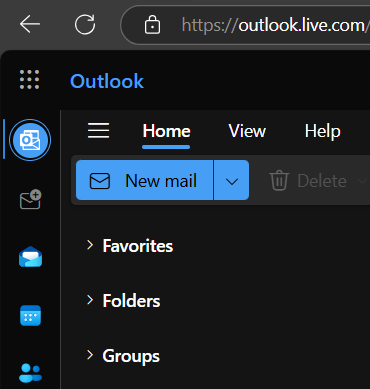The width and height of the screenshot is (370, 389).
Task: Select the Groups heading
Action: 131,356
